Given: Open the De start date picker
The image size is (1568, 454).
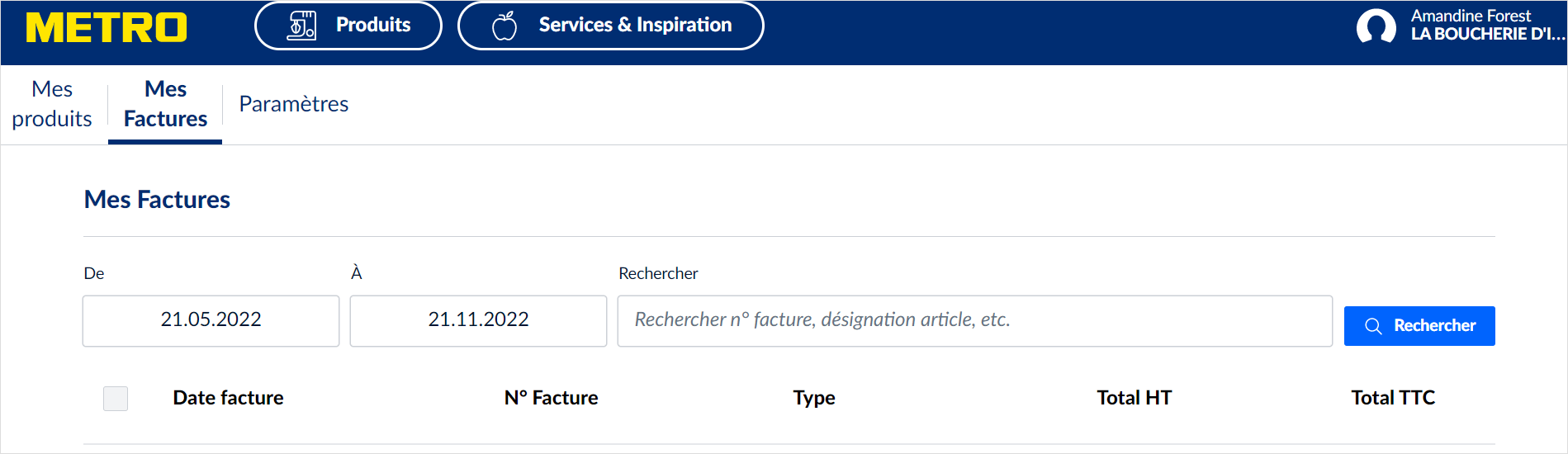Looking at the screenshot, I should [x=211, y=320].
